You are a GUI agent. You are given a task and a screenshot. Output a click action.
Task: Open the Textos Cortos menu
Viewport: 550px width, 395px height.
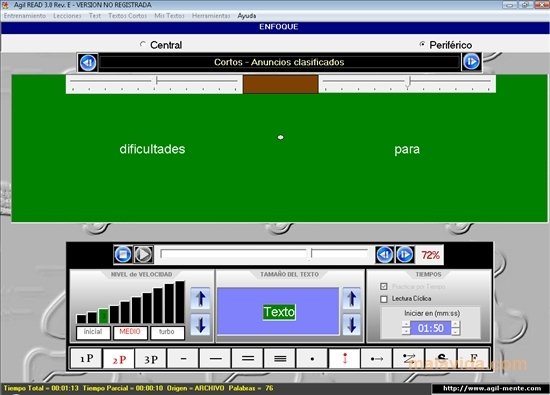[128, 16]
